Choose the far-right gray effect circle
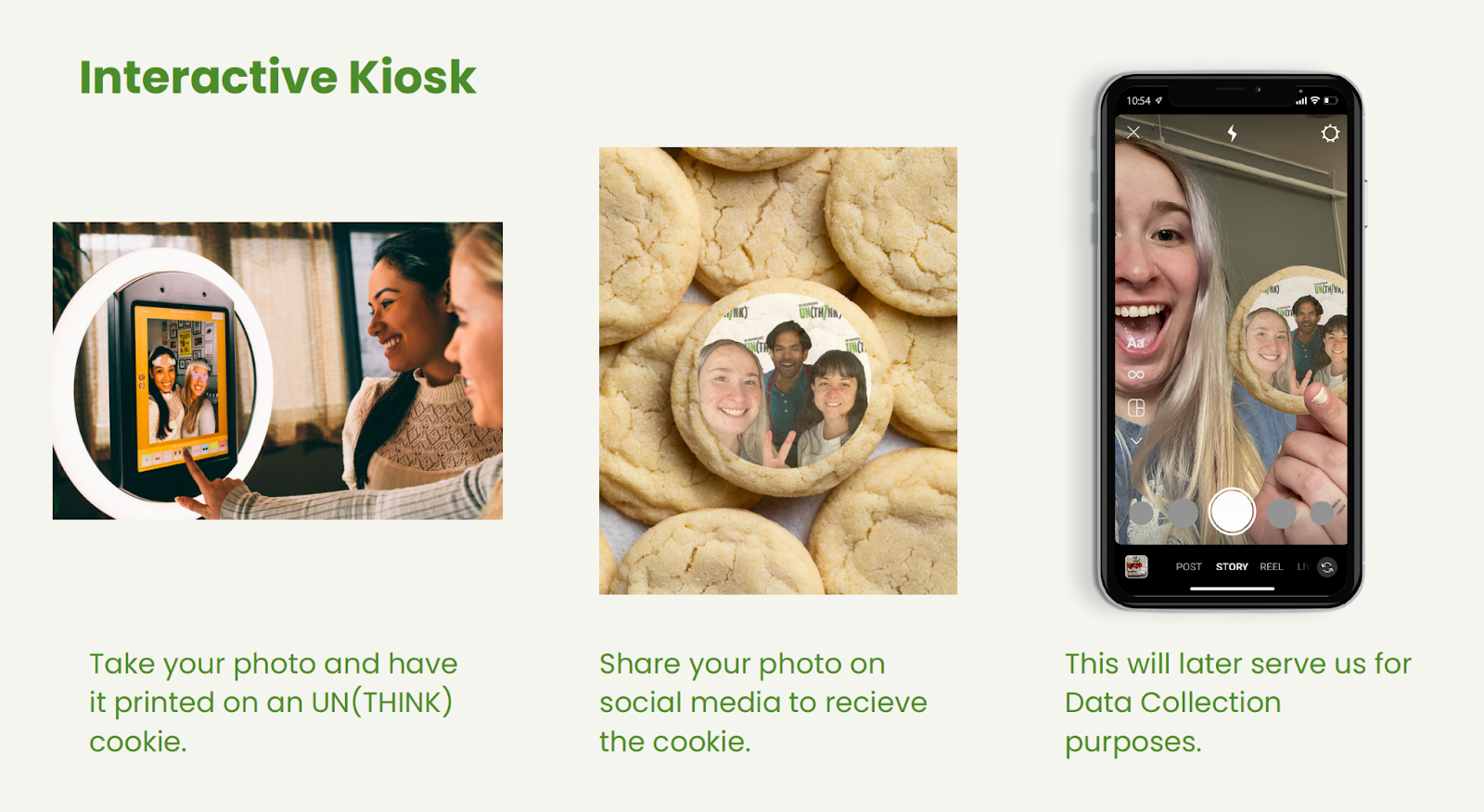 [x=1323, y=513]
